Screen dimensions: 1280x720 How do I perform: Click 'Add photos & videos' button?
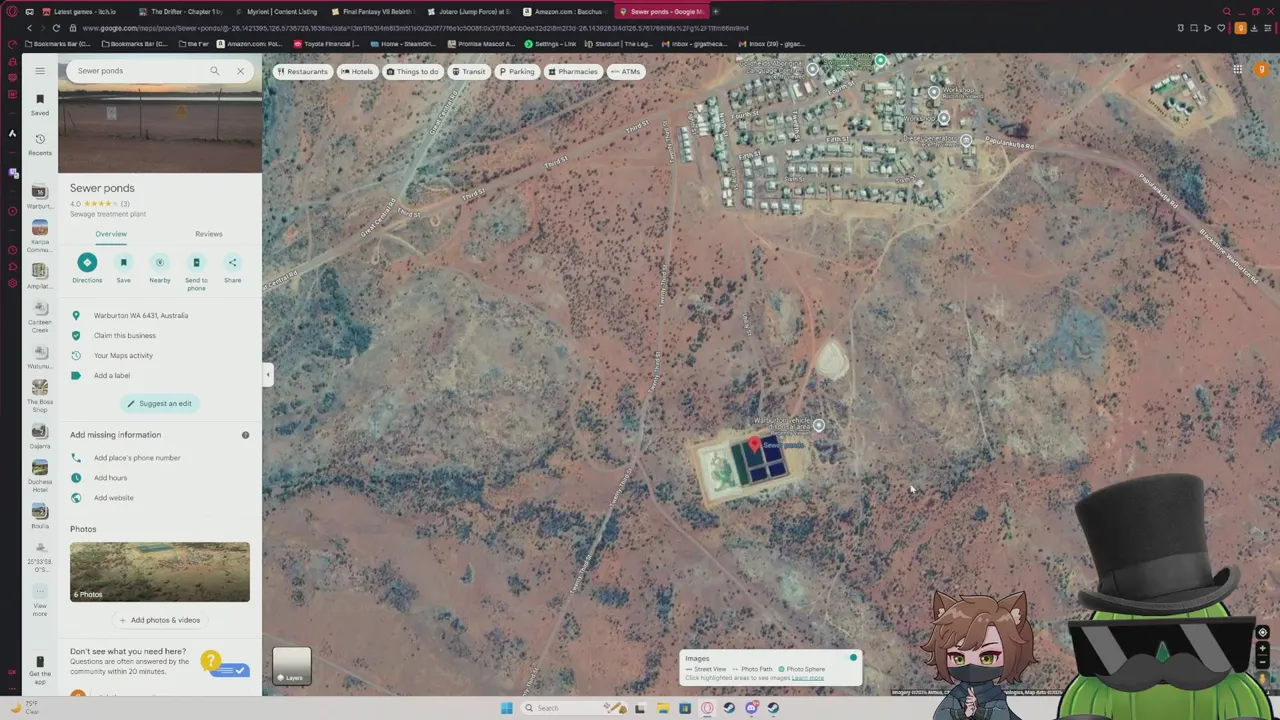[160, 620]
